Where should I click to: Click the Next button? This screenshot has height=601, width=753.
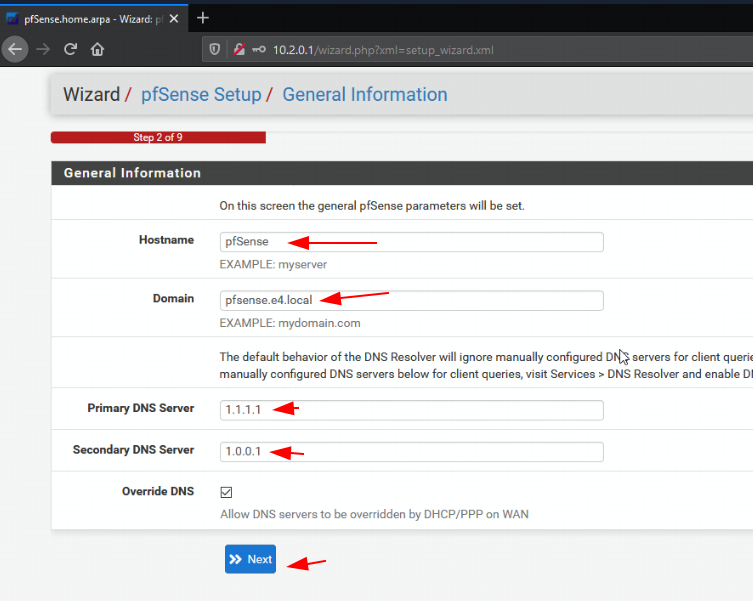[x=250, y=559]
